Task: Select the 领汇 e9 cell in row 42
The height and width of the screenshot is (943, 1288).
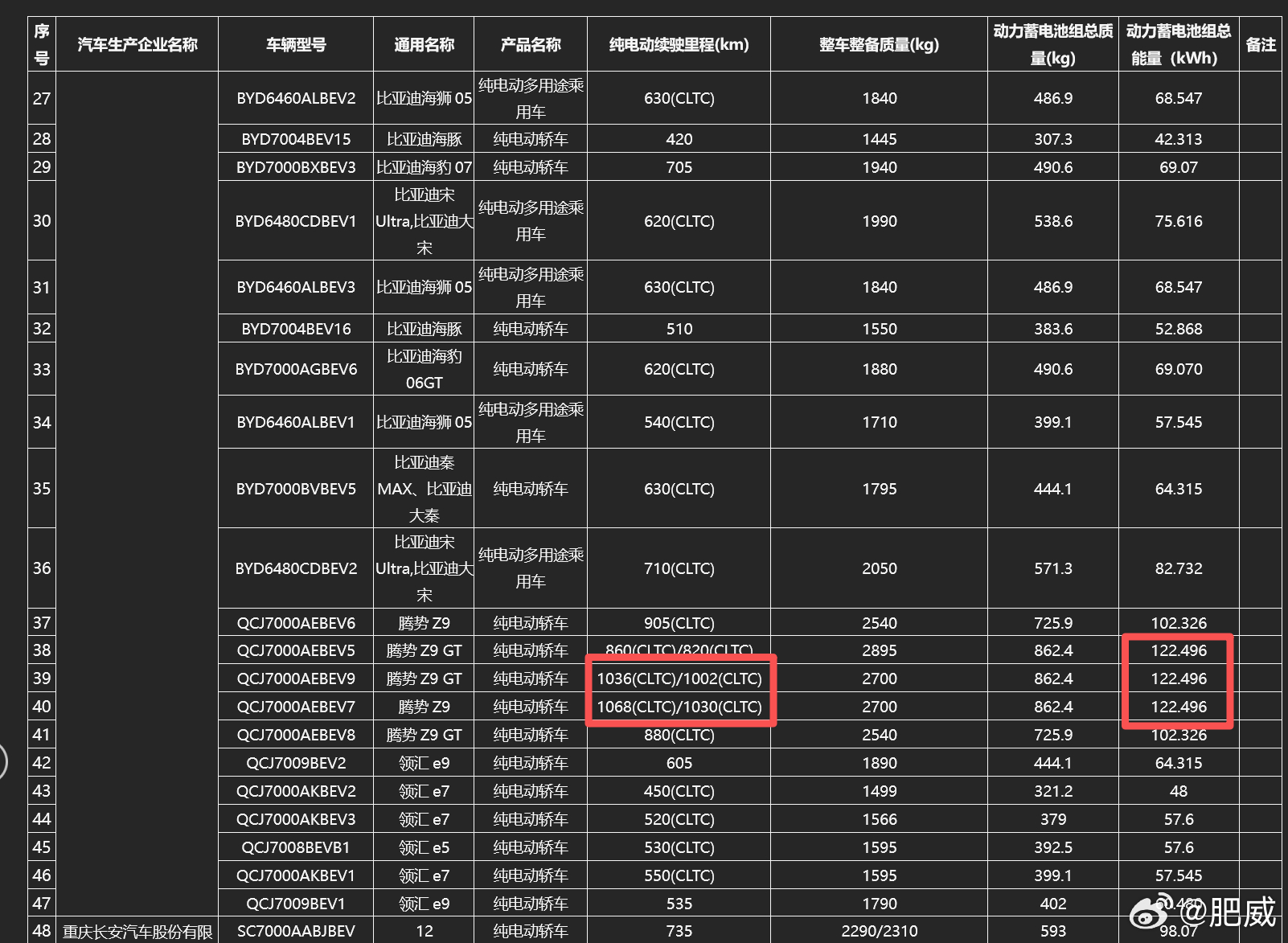Action: coord(423,762)
